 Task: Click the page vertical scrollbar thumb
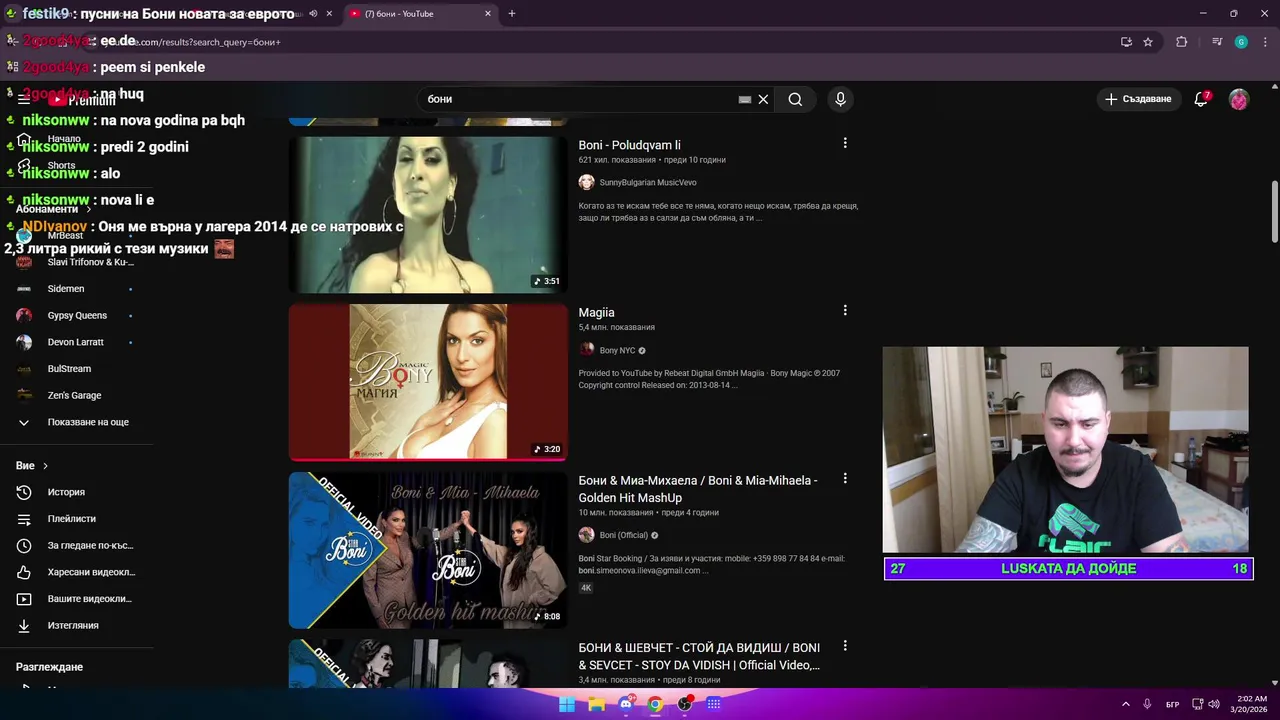1274,211
